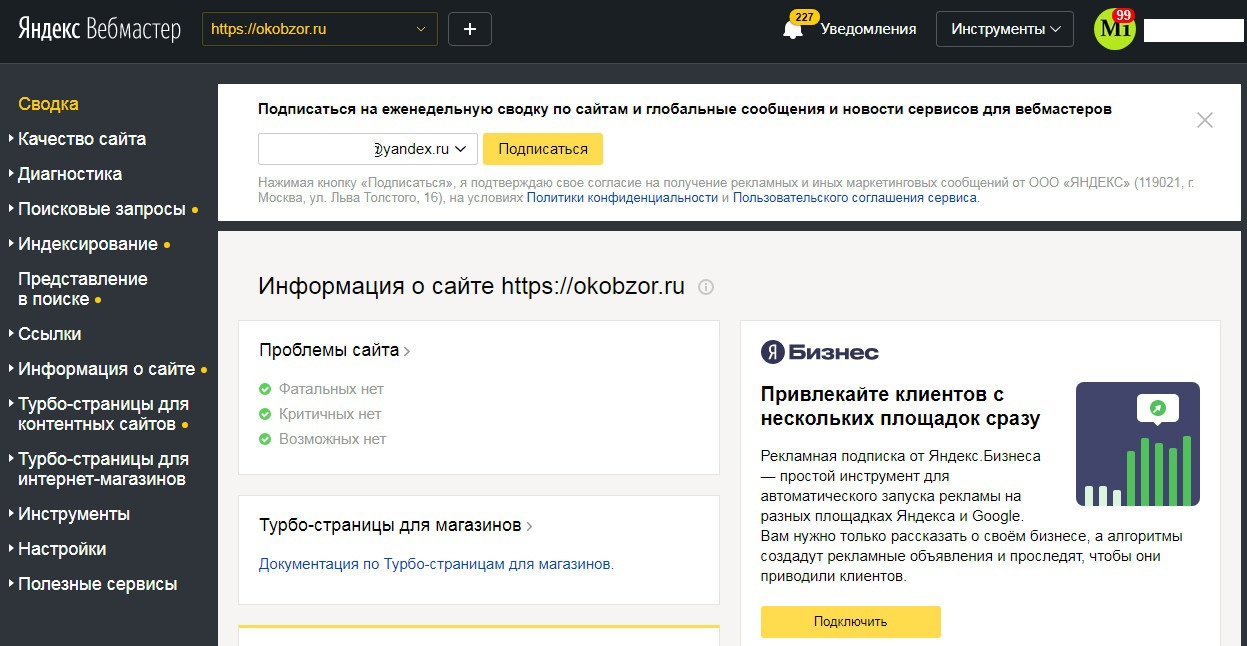Expand Полезные сервисы sidebar section
Image resolution: width=1247 pixels, height=646 pixels.
coord(98,584)
